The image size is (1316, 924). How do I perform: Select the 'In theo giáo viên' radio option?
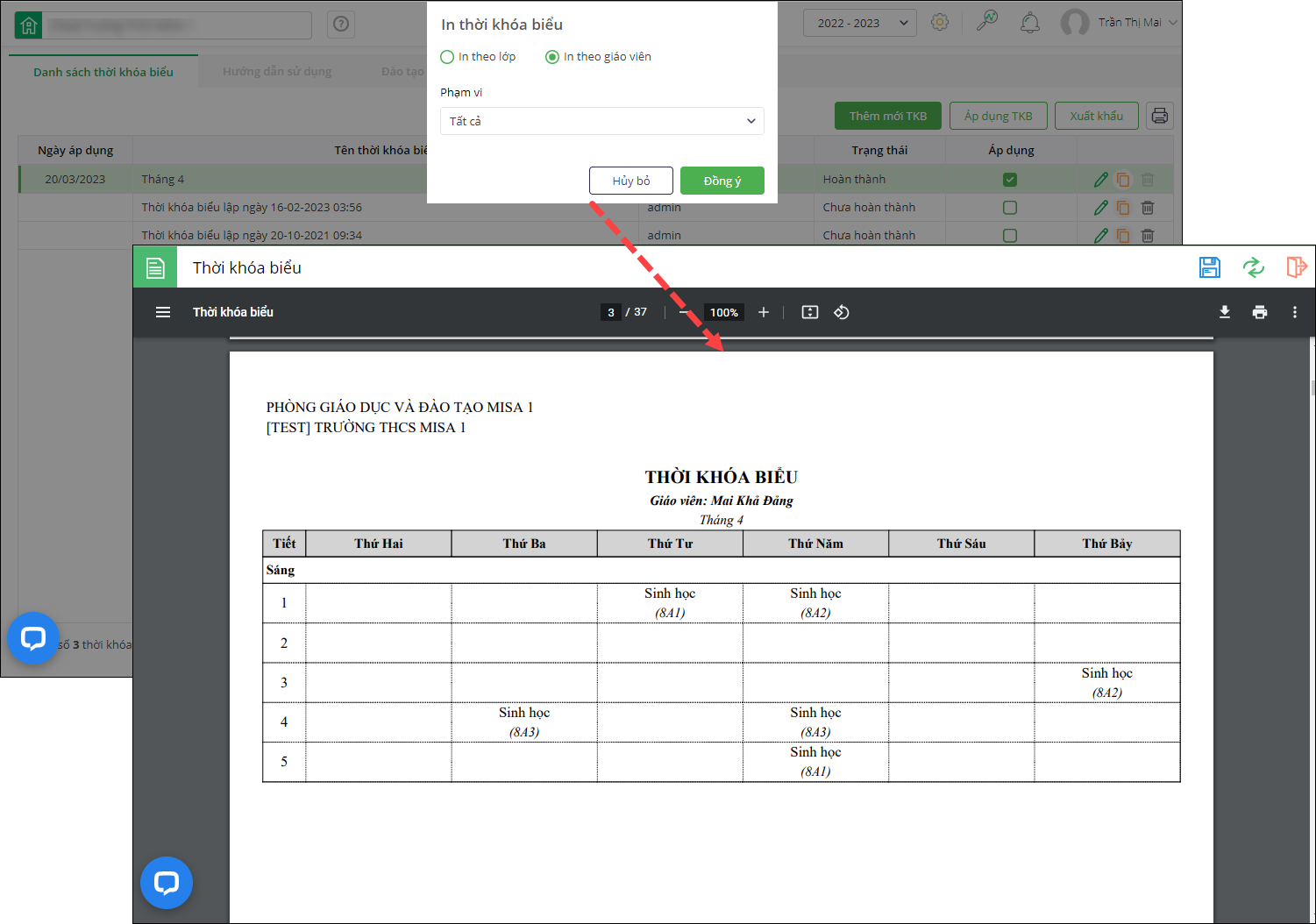pos(552,57)
